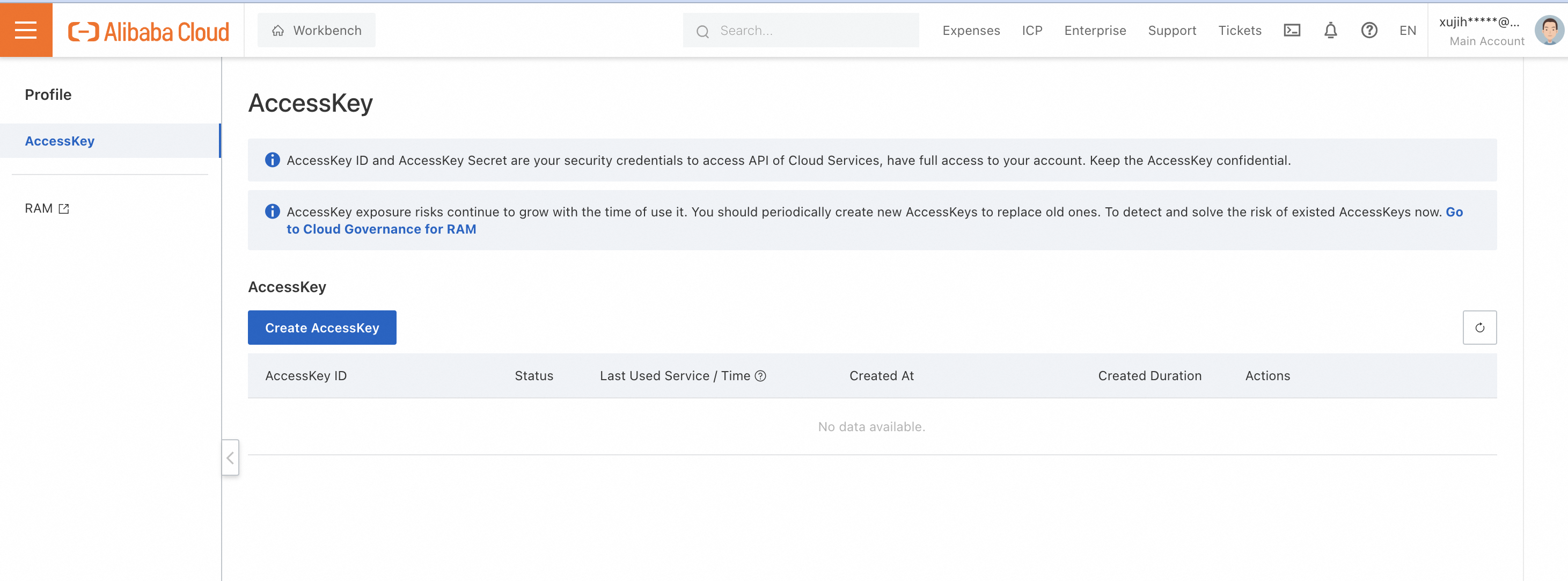The height and width of the screenshot is (581, 1568).
Task: Change language via EN selector
Action: click(1408, 31)
